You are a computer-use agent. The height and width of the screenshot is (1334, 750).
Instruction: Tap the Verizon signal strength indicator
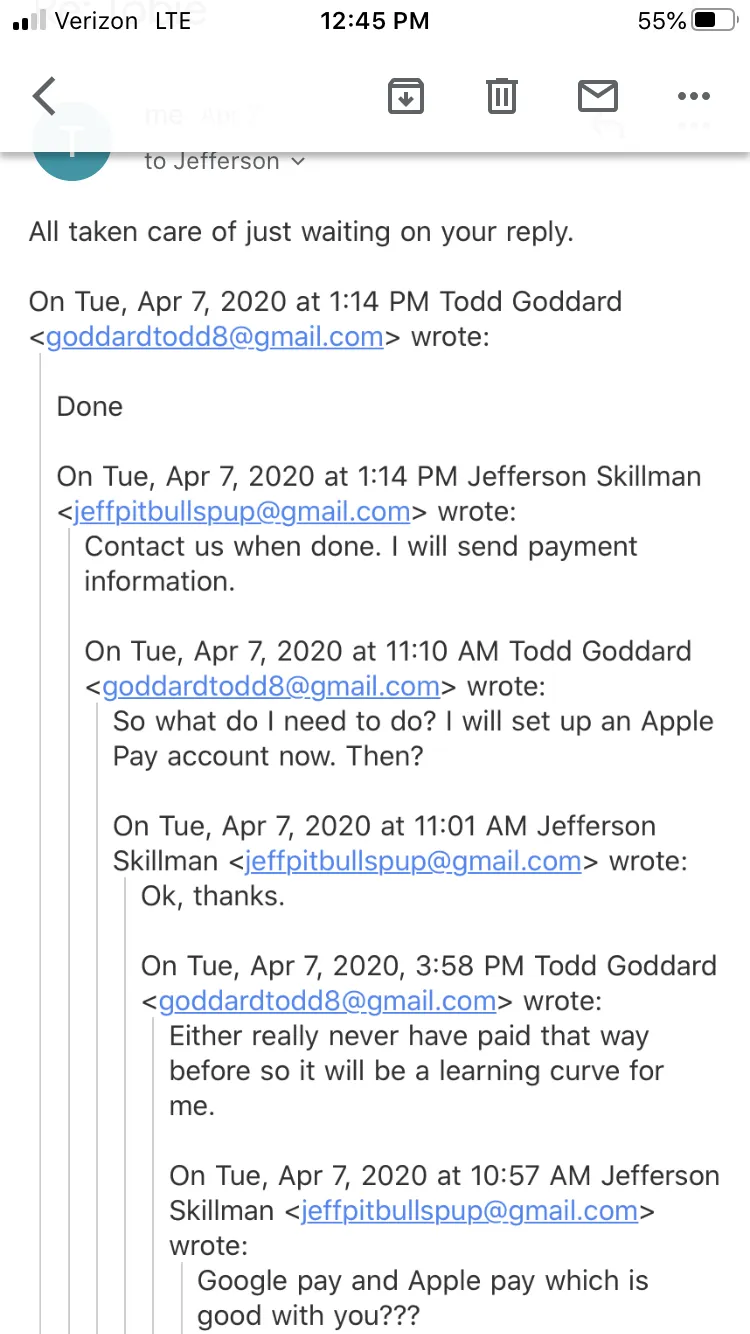pos(30,22)
